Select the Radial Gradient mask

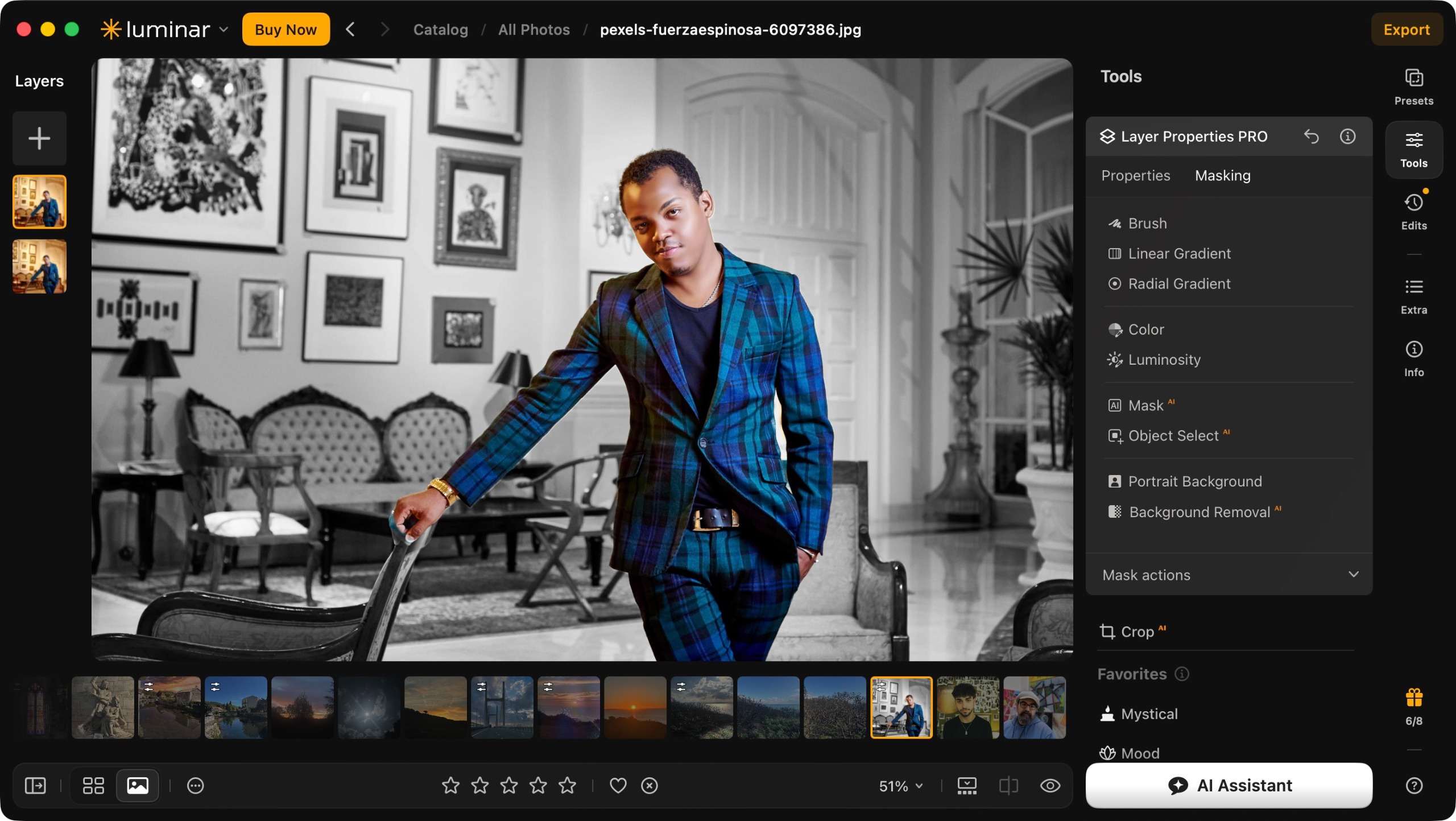point(1169,284)
